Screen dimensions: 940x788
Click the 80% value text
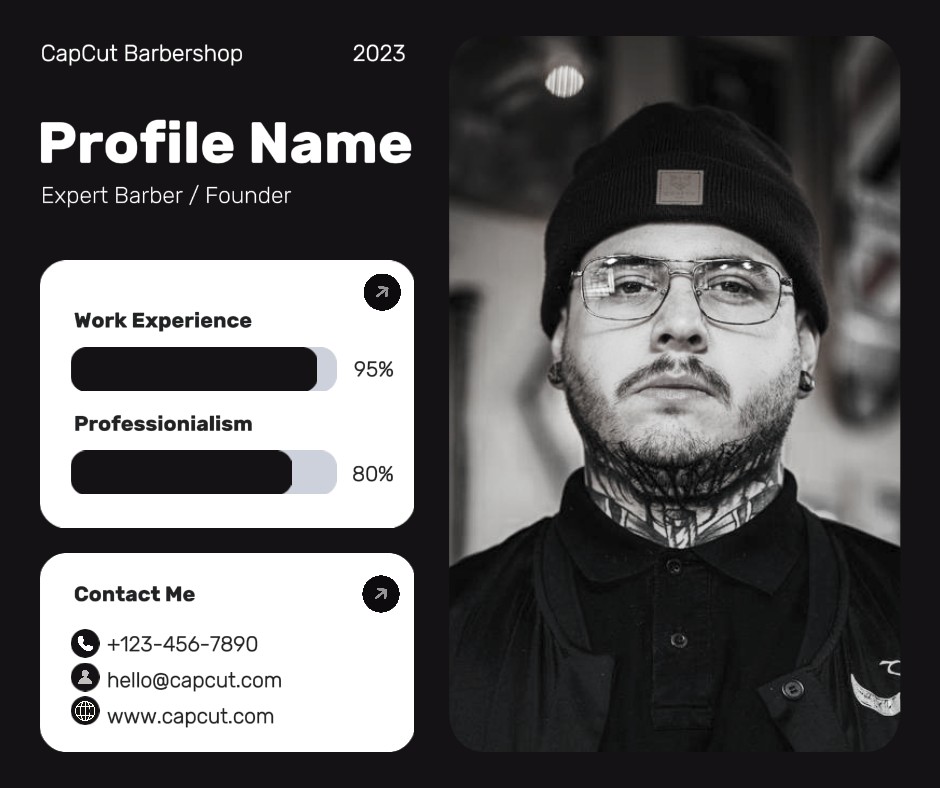tap(373, 473)
